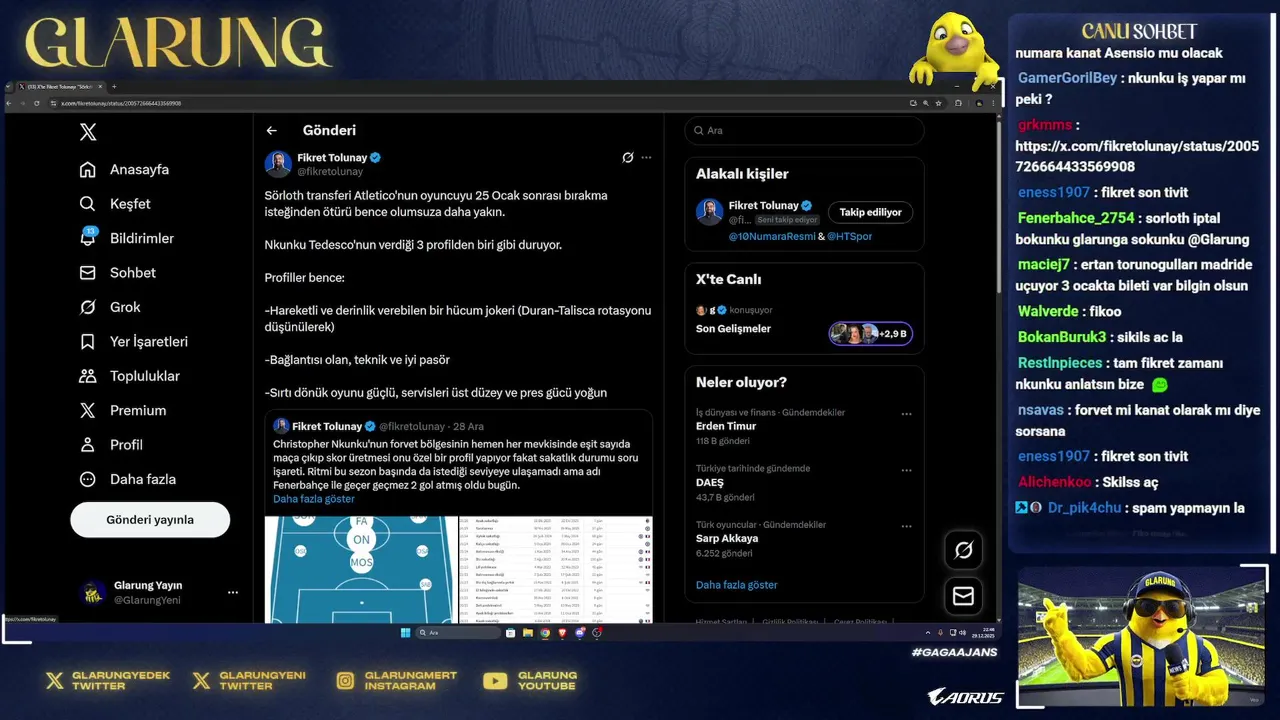Open Grok from the sidebar
Screen dimensions: 1280x720
pyautogui.click(x=110, y=307)
